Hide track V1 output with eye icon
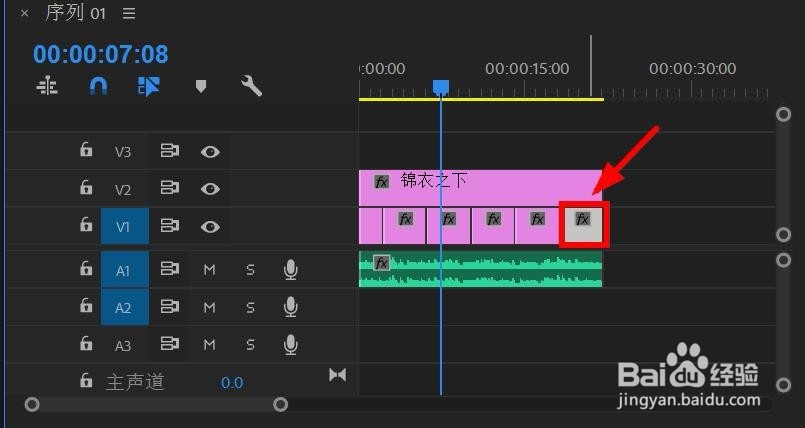This screenshot has width=805, height=428. coord(210,226)
